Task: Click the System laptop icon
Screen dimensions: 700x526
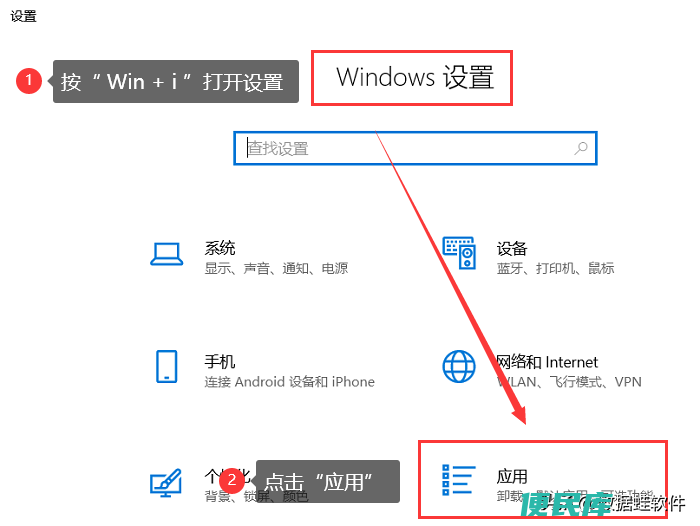Action: point(167,254)
